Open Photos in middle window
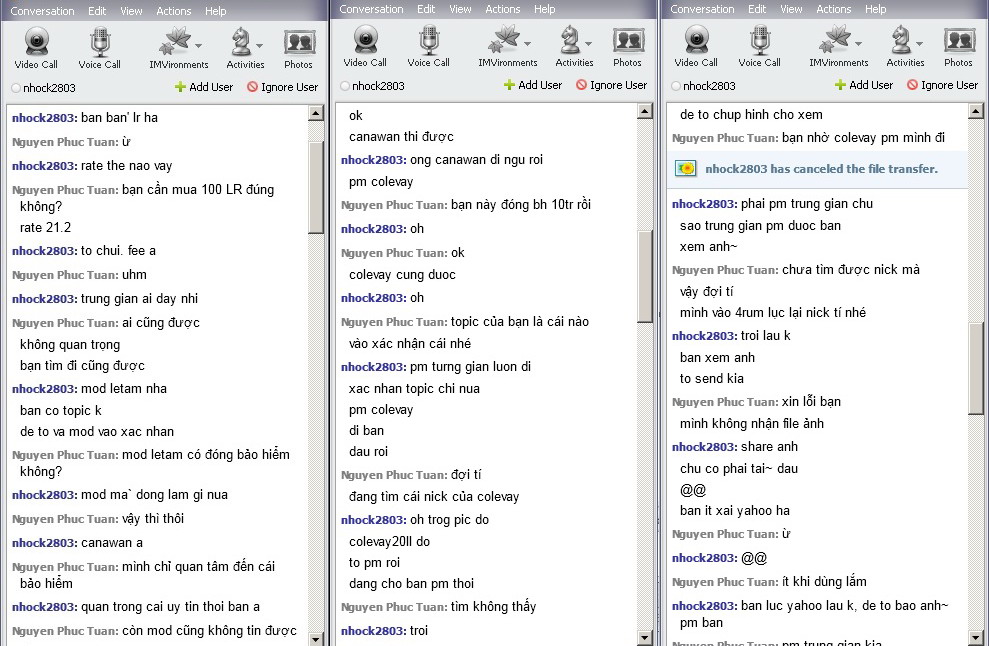The height and width of the screenshot is (646, 989). point(628,46)
